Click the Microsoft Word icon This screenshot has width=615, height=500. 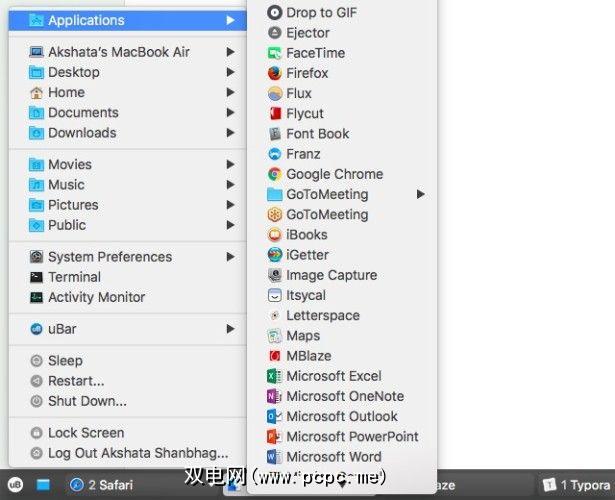[x=275, y=456]
